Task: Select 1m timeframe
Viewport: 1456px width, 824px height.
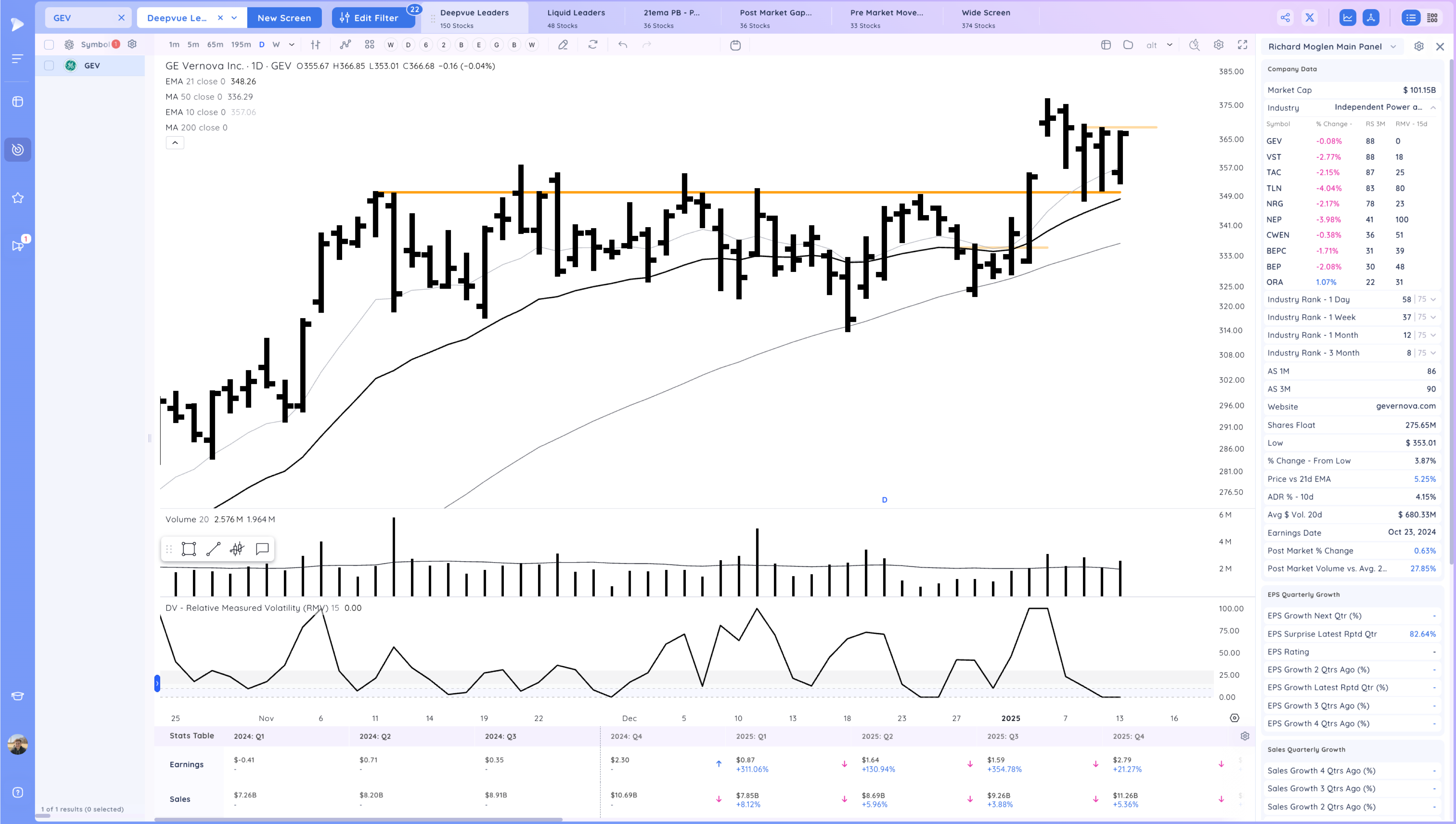Action: tap(174, 45)
